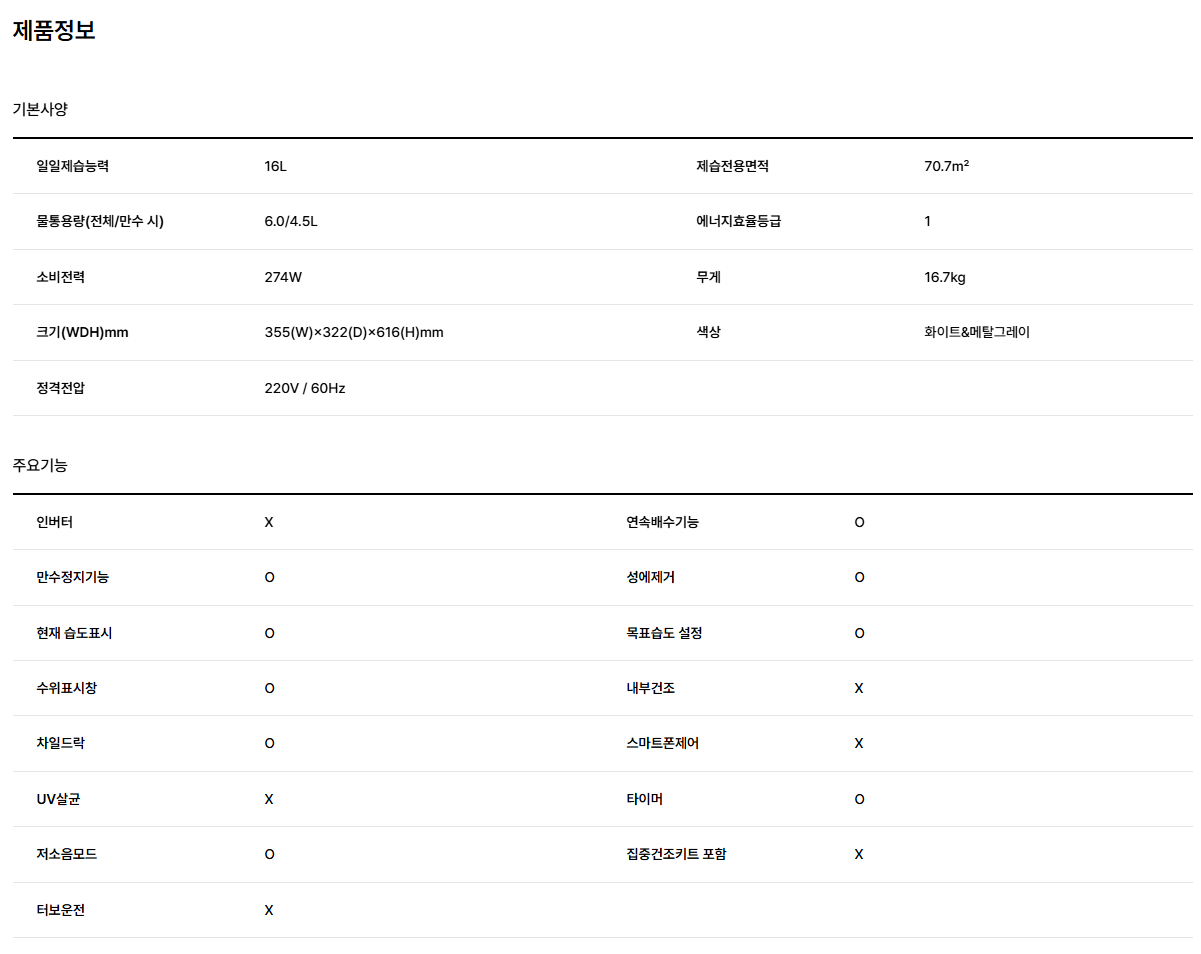Click the 16L dehumidifying capacity value
This screenshot has height=954, width=1201.
coord(275,166)
